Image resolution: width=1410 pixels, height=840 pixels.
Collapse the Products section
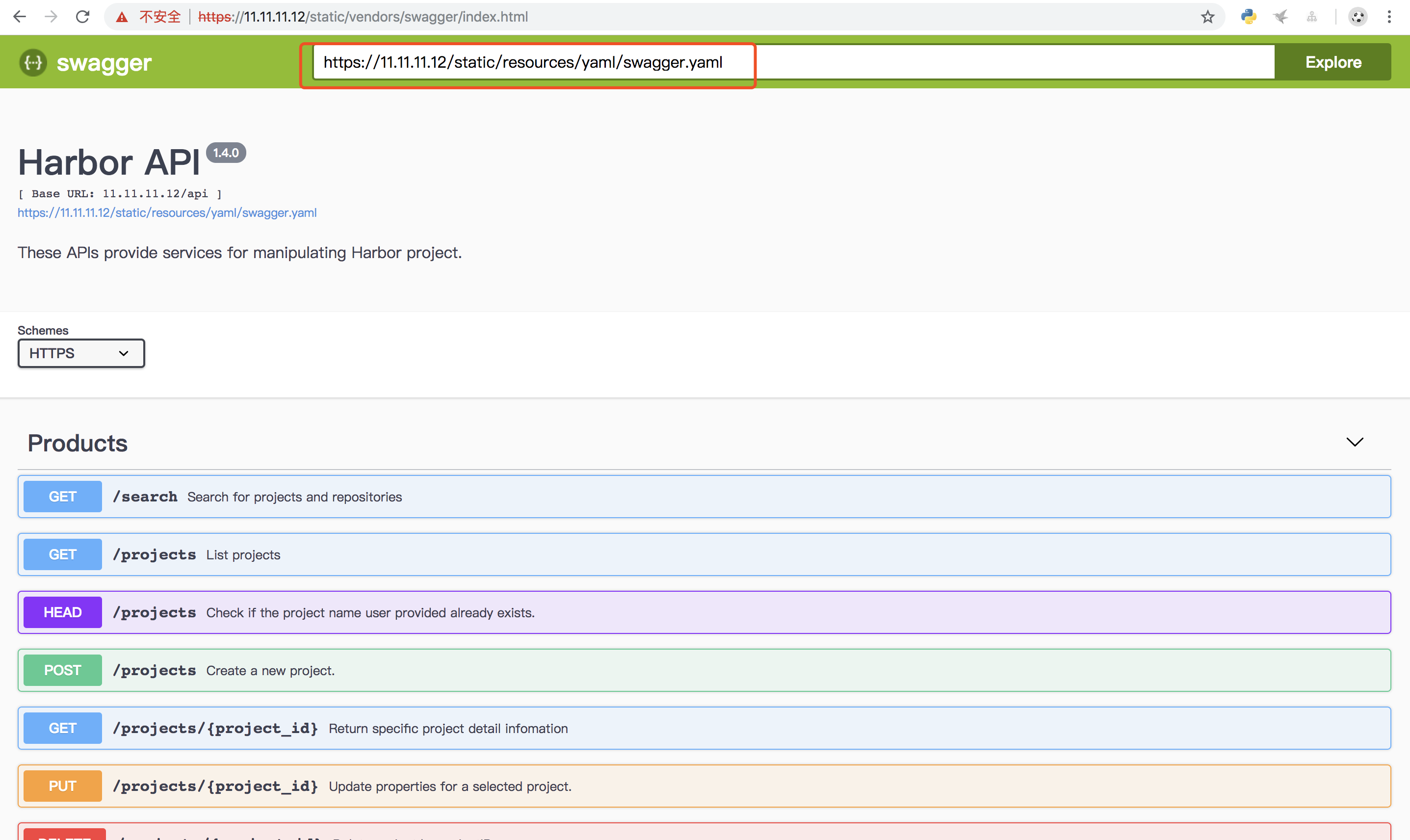coord(1355,442)
